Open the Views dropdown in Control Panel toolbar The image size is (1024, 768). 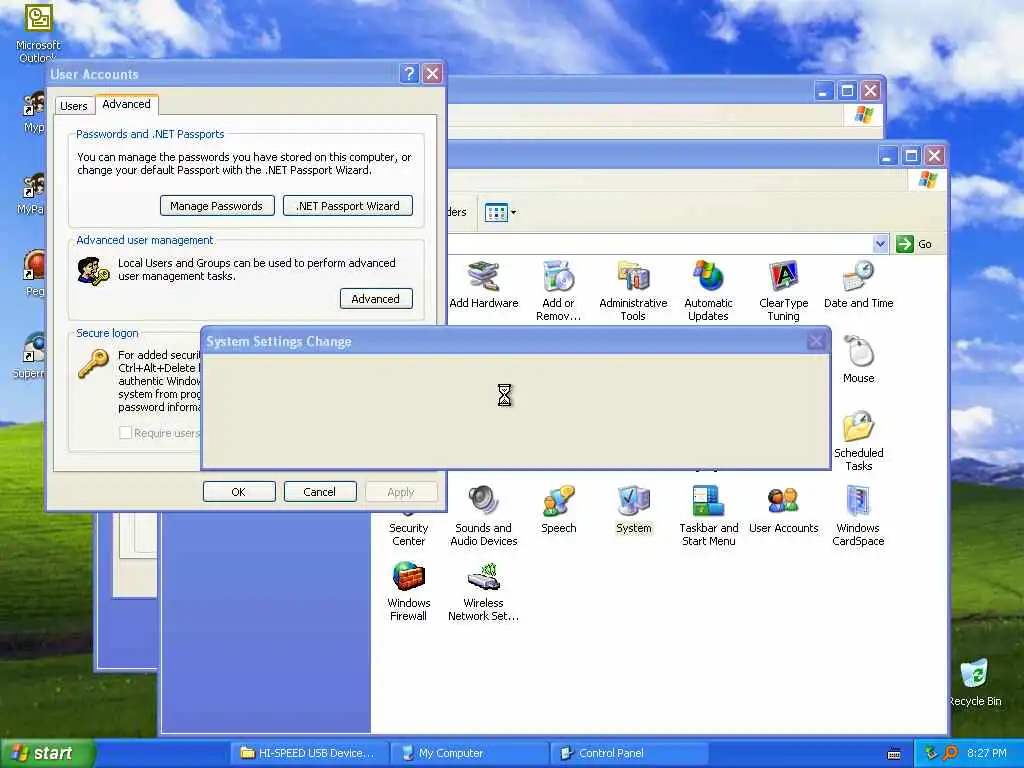(500, 212)
